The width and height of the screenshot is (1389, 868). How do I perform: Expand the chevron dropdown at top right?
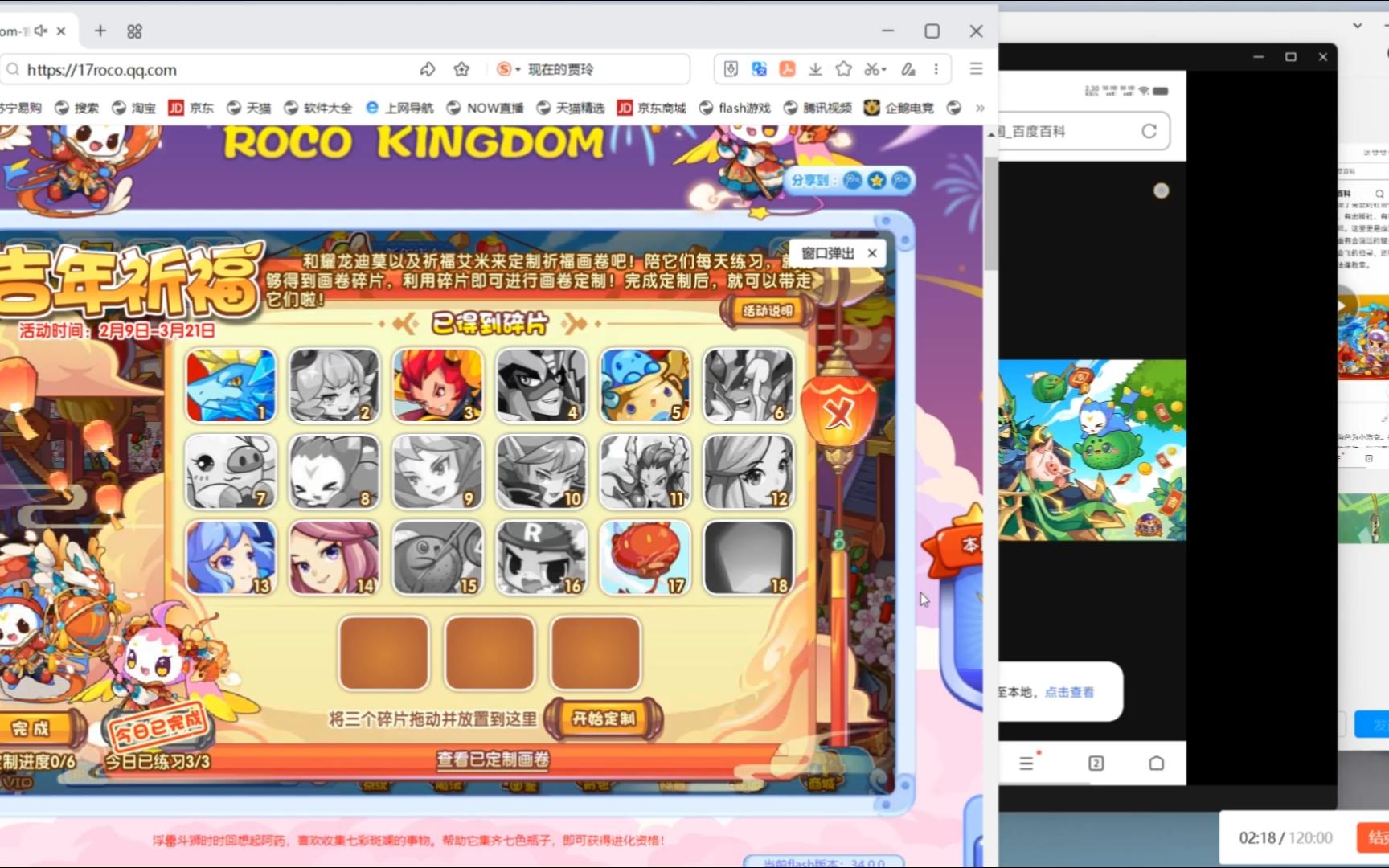click(x=1358, y=26)
